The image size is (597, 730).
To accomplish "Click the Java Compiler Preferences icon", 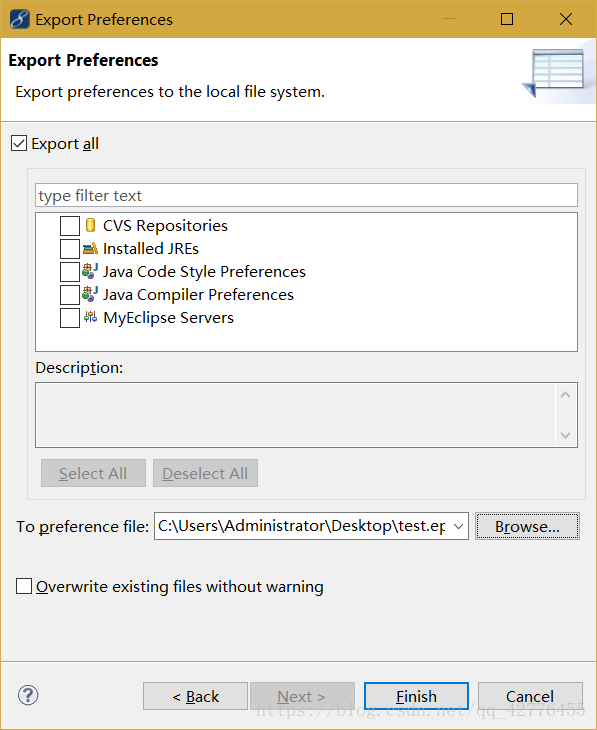I will pyautogui.click(x=90, y=294).
